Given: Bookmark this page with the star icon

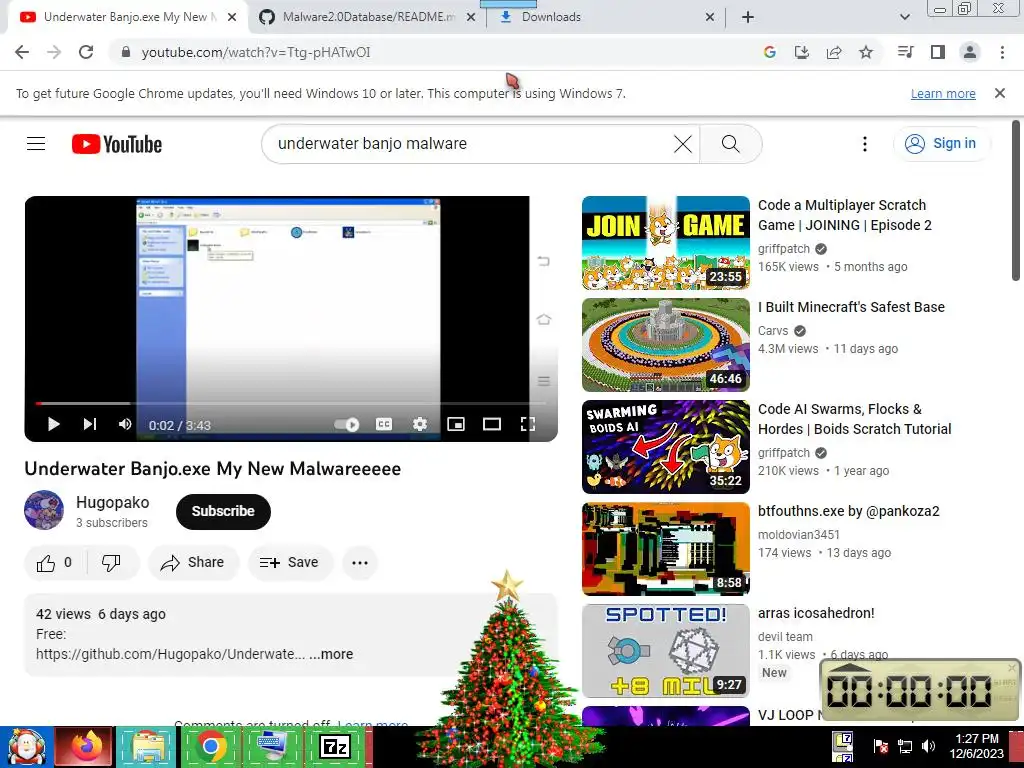Looking at the screenshot, I should point(866,52).
